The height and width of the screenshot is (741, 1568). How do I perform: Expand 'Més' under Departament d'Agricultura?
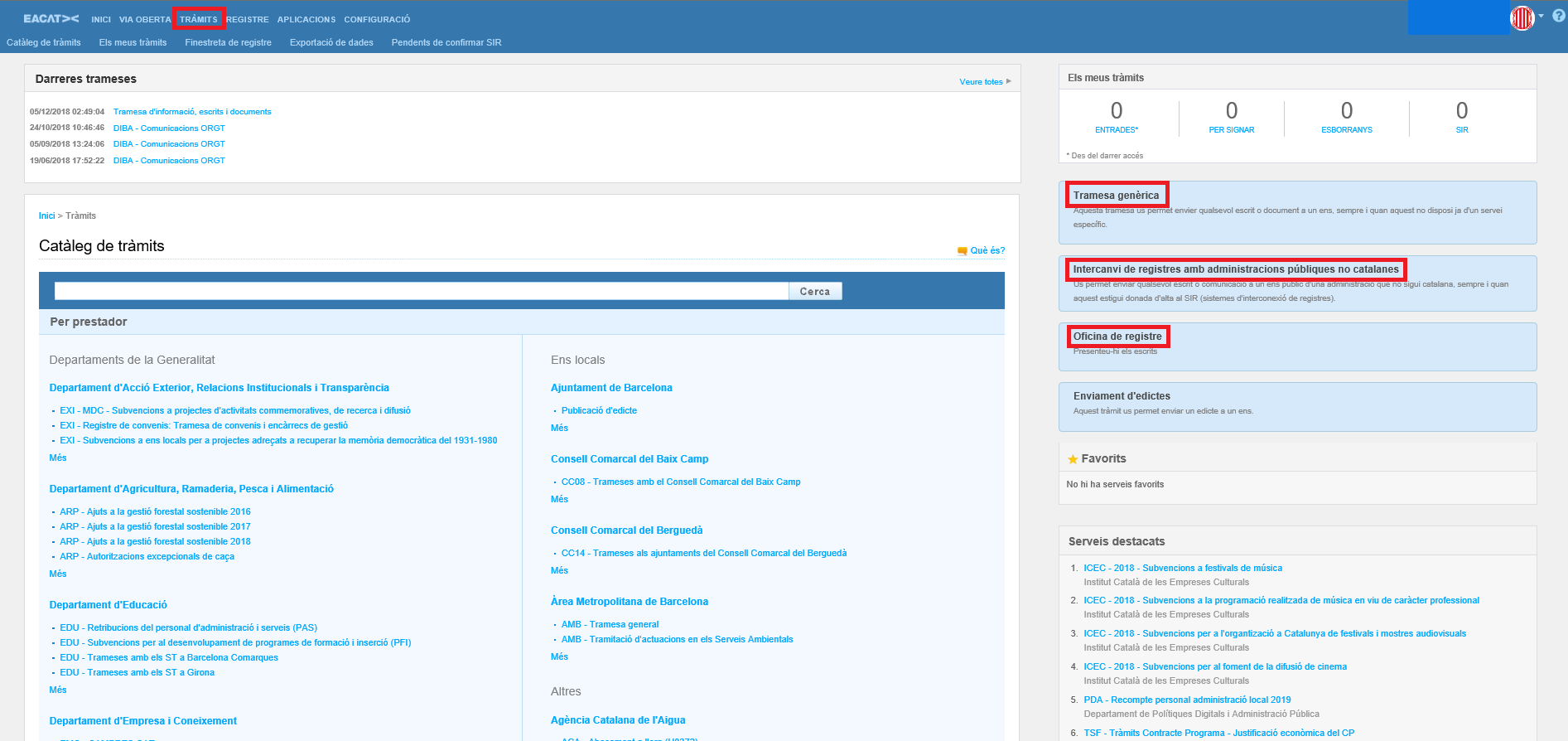[58, 574]
